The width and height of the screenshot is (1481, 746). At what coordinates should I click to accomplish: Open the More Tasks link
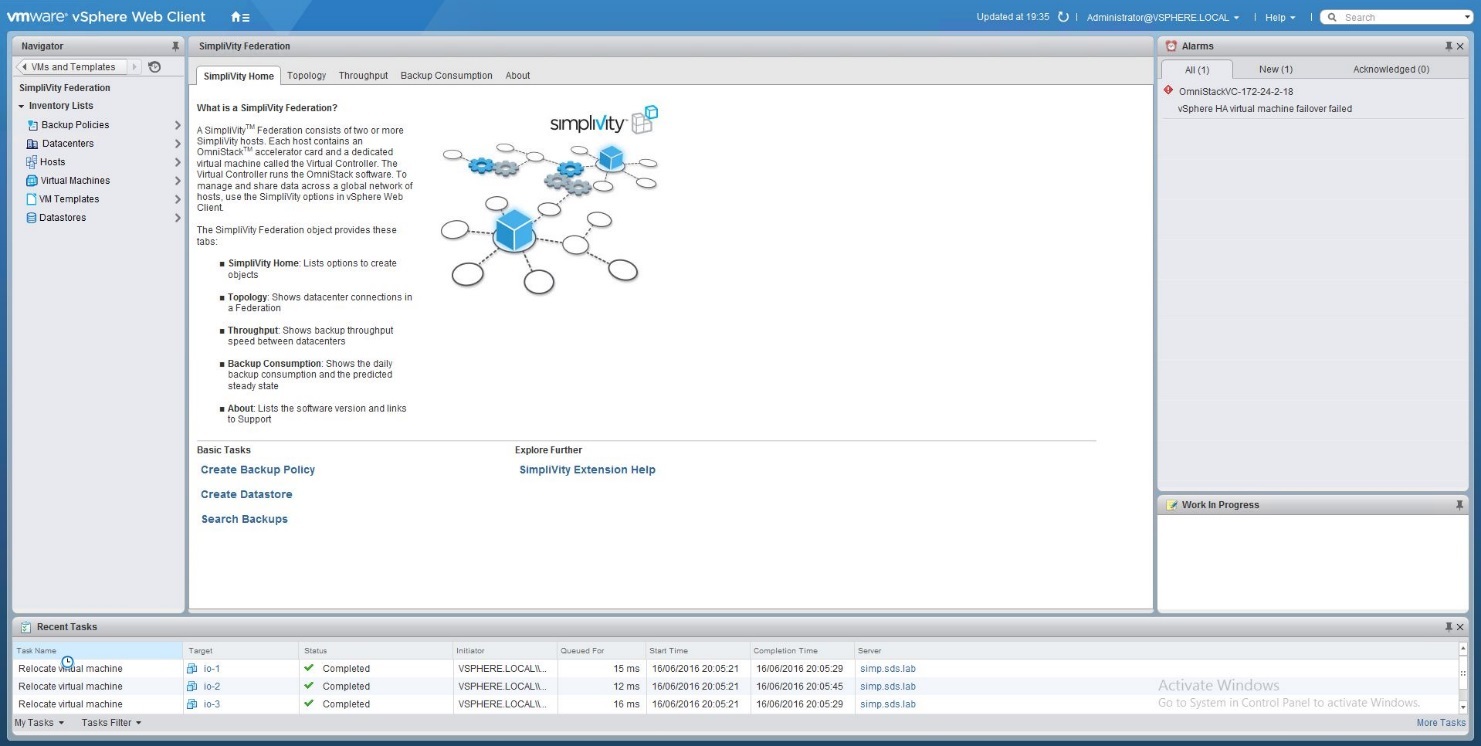(1441, 723)
